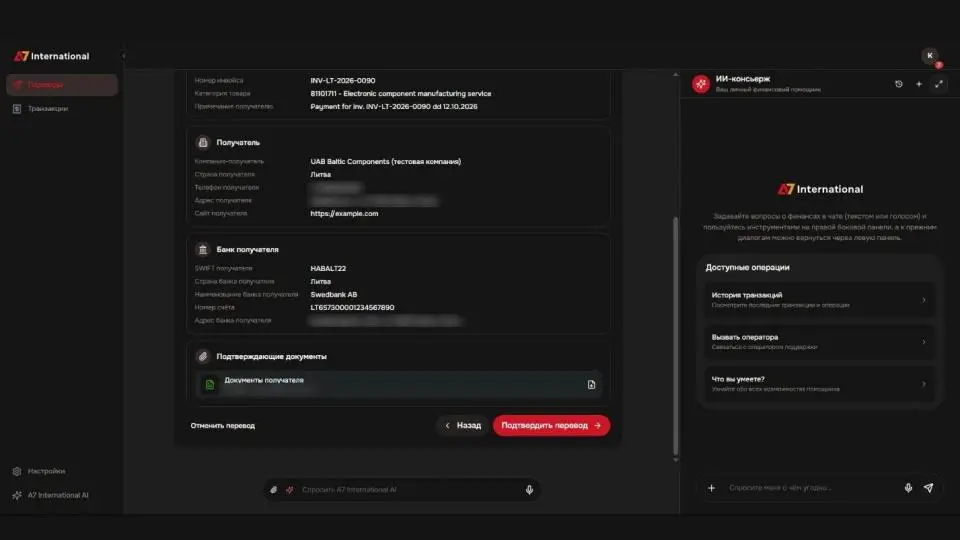Click the A7 International AI sparkle icon
The image size is (960, 540).
pos(17,495)
